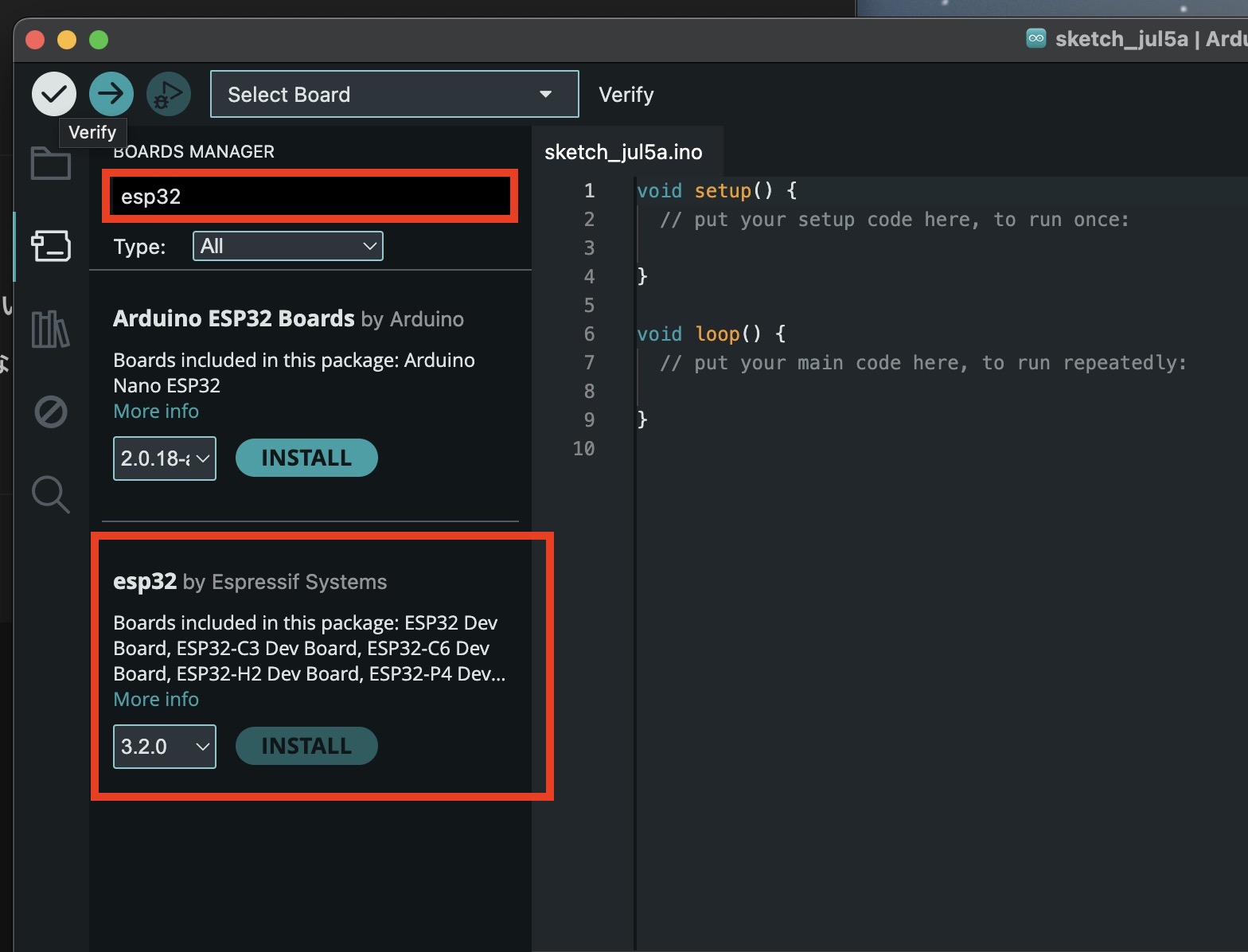Click the void loop() code line

click(x=711, y=334)
